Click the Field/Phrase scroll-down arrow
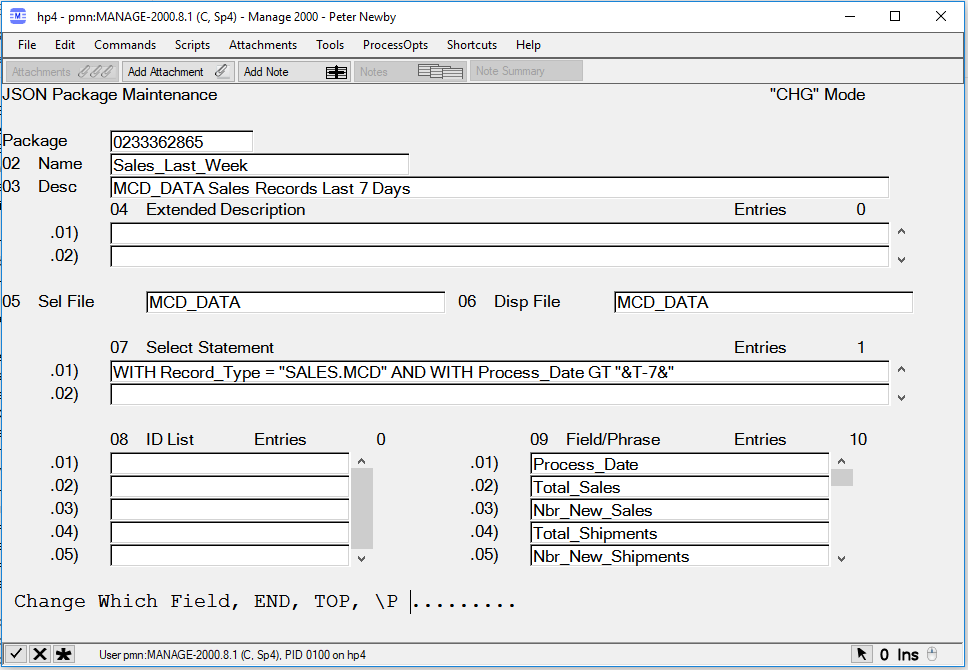The height and width of the screenshot is (670, 968). pyautogui.click(x=841, y=558)
